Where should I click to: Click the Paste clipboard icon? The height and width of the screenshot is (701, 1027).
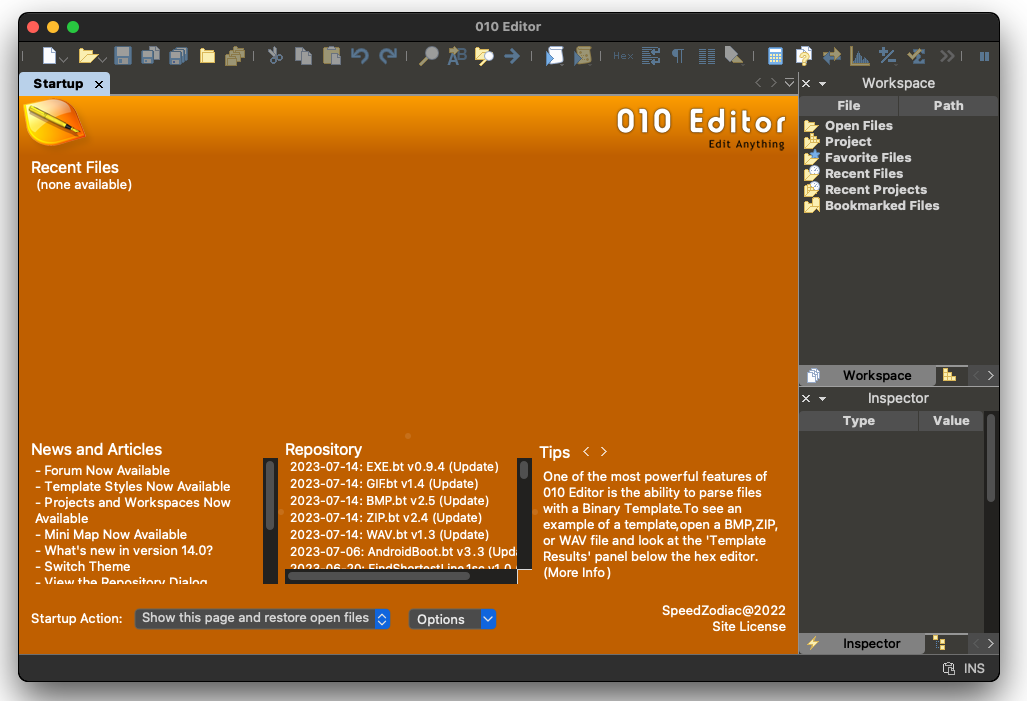point(331,56)
